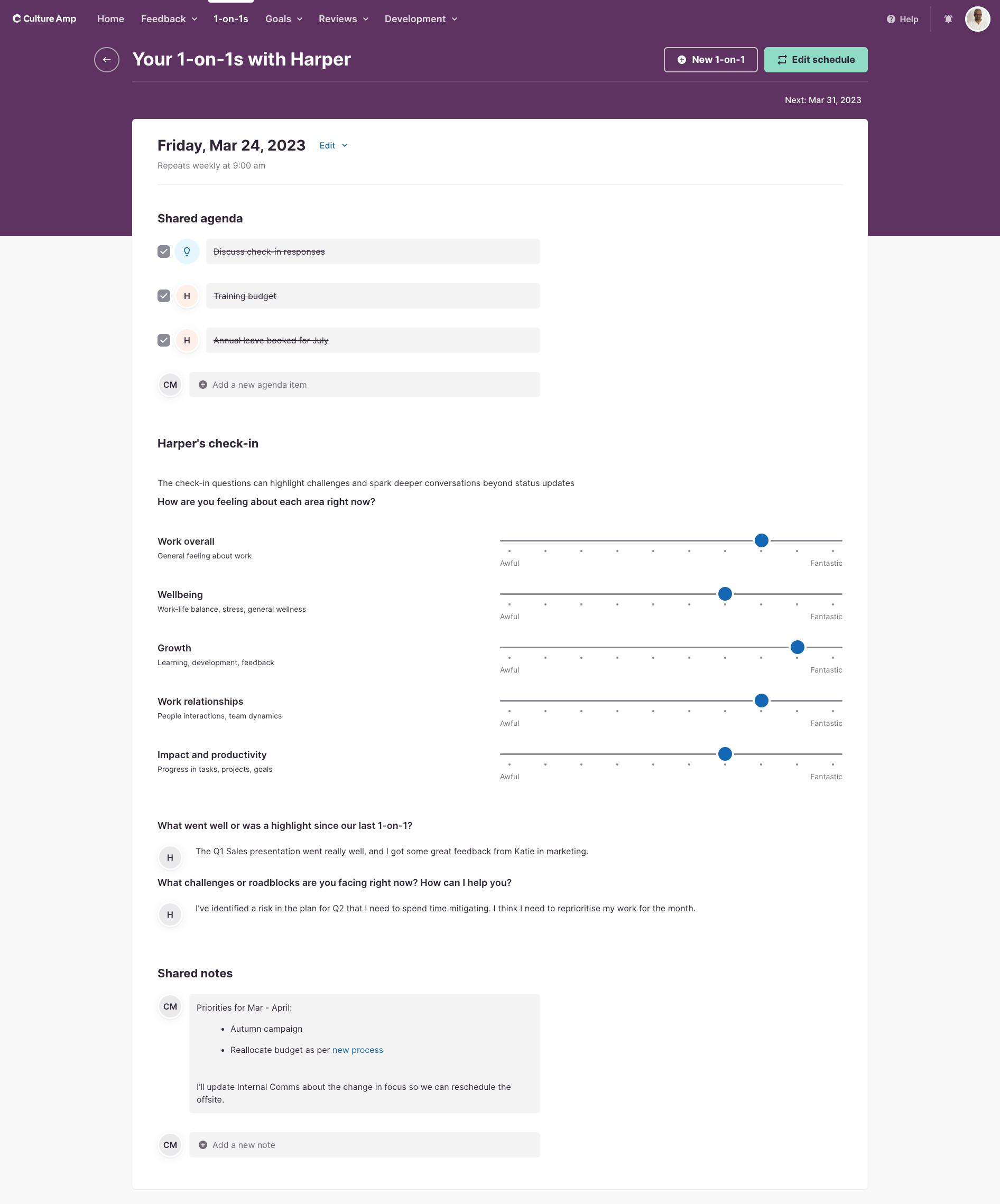
Task: Click the lightbulb icon beside check-in responses
Action: pos(187,251)
